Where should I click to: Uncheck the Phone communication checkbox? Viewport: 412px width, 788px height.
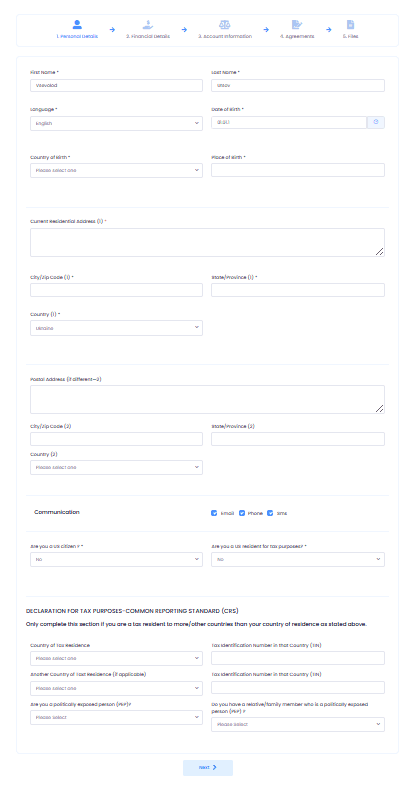pyautogui.click(x=242, y=513)
